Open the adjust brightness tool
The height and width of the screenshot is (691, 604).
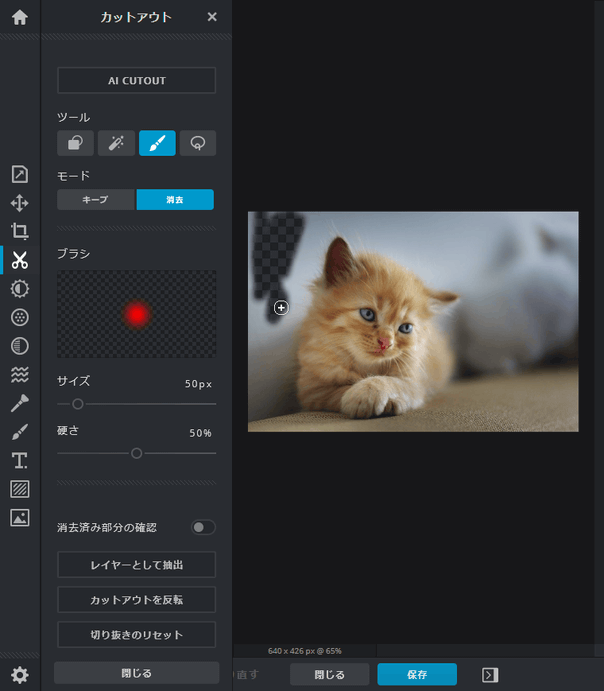[20, 289]
